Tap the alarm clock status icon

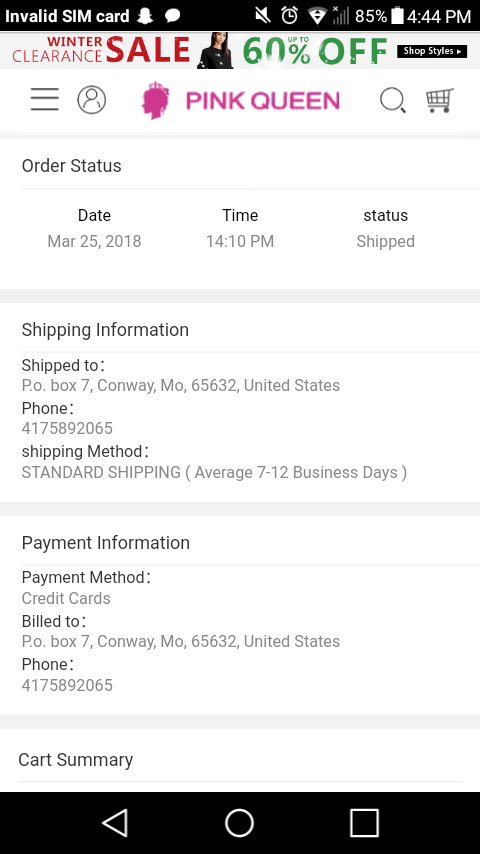pos(289,16)
